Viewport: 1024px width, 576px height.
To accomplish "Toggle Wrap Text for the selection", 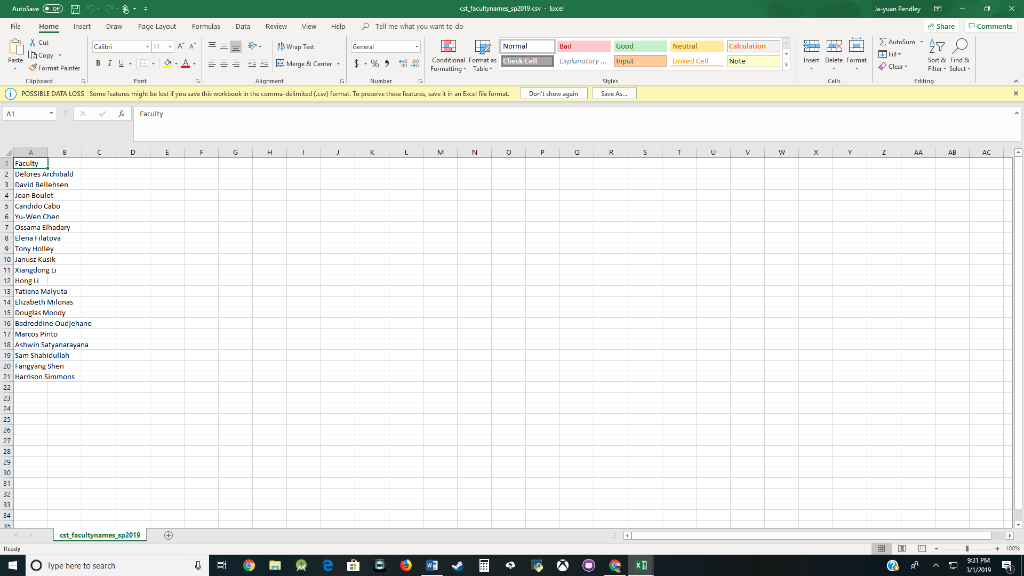I will coord(295,46).
